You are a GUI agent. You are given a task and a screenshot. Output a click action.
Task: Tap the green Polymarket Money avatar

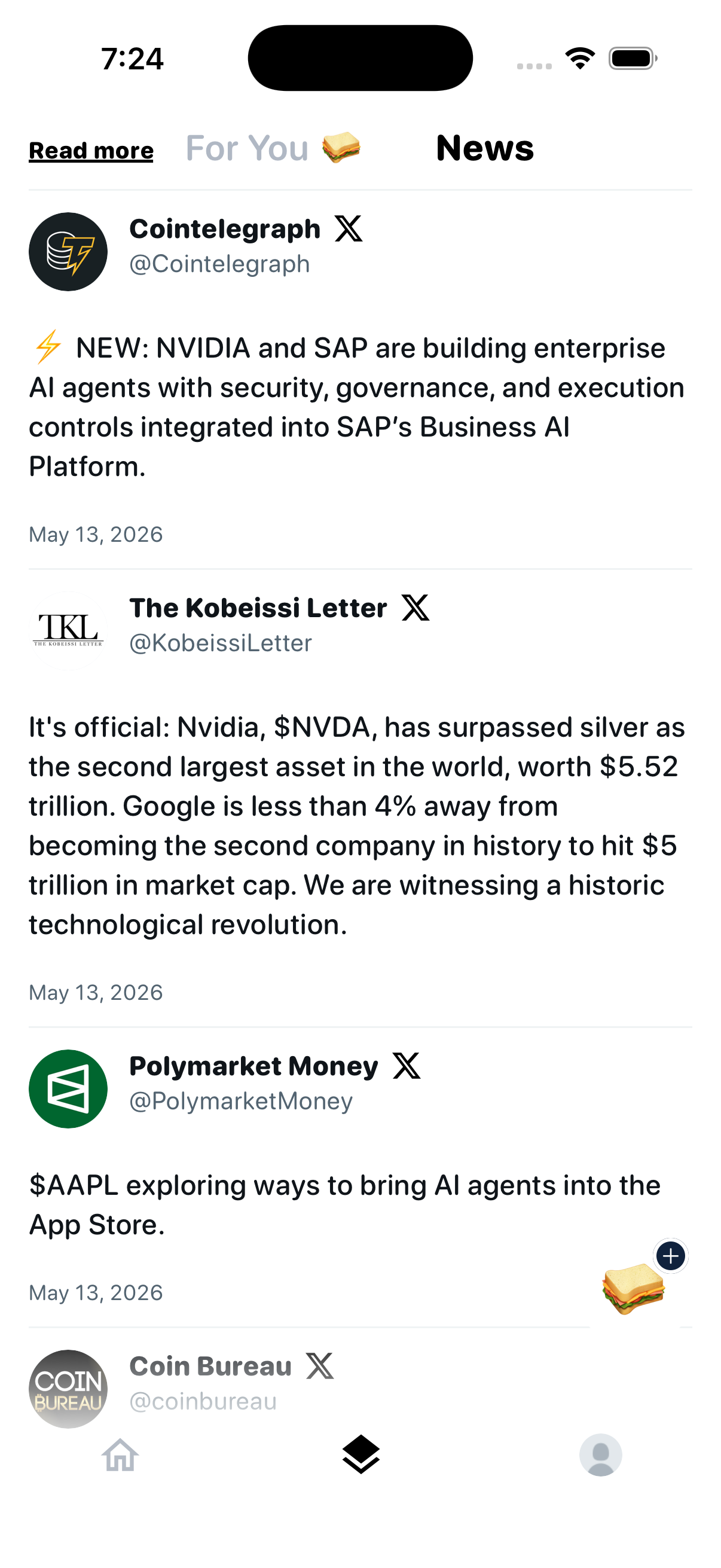point(68,1089)
